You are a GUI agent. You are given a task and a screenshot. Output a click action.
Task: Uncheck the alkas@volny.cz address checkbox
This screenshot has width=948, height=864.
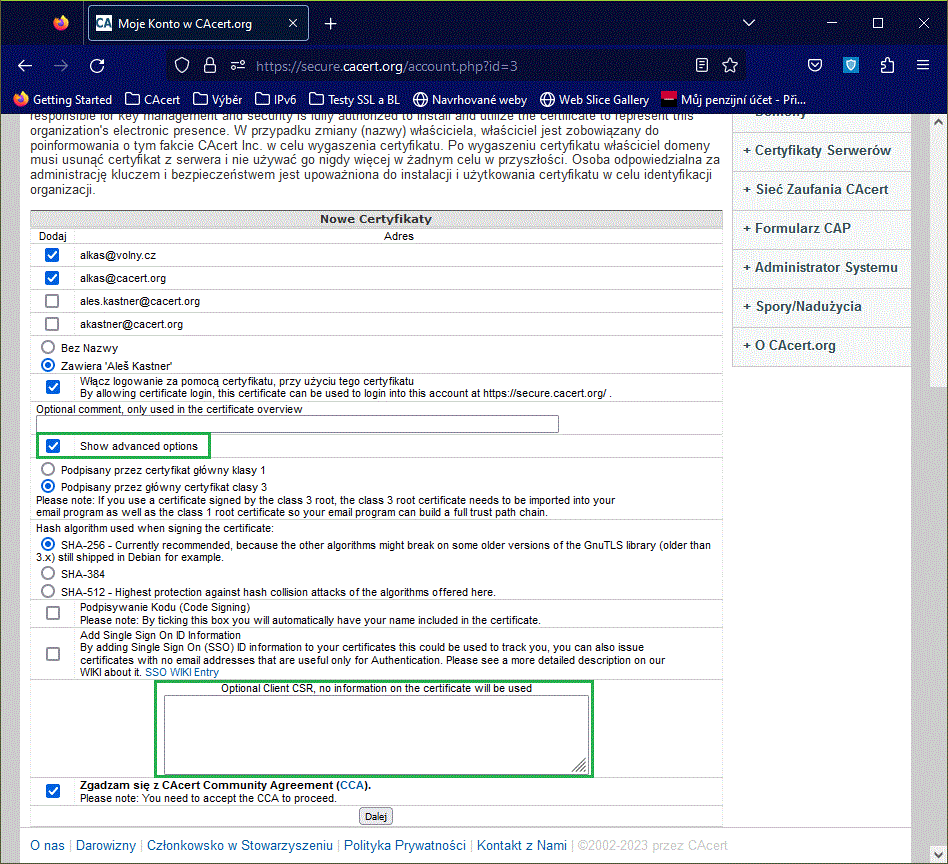coord(52,255)
